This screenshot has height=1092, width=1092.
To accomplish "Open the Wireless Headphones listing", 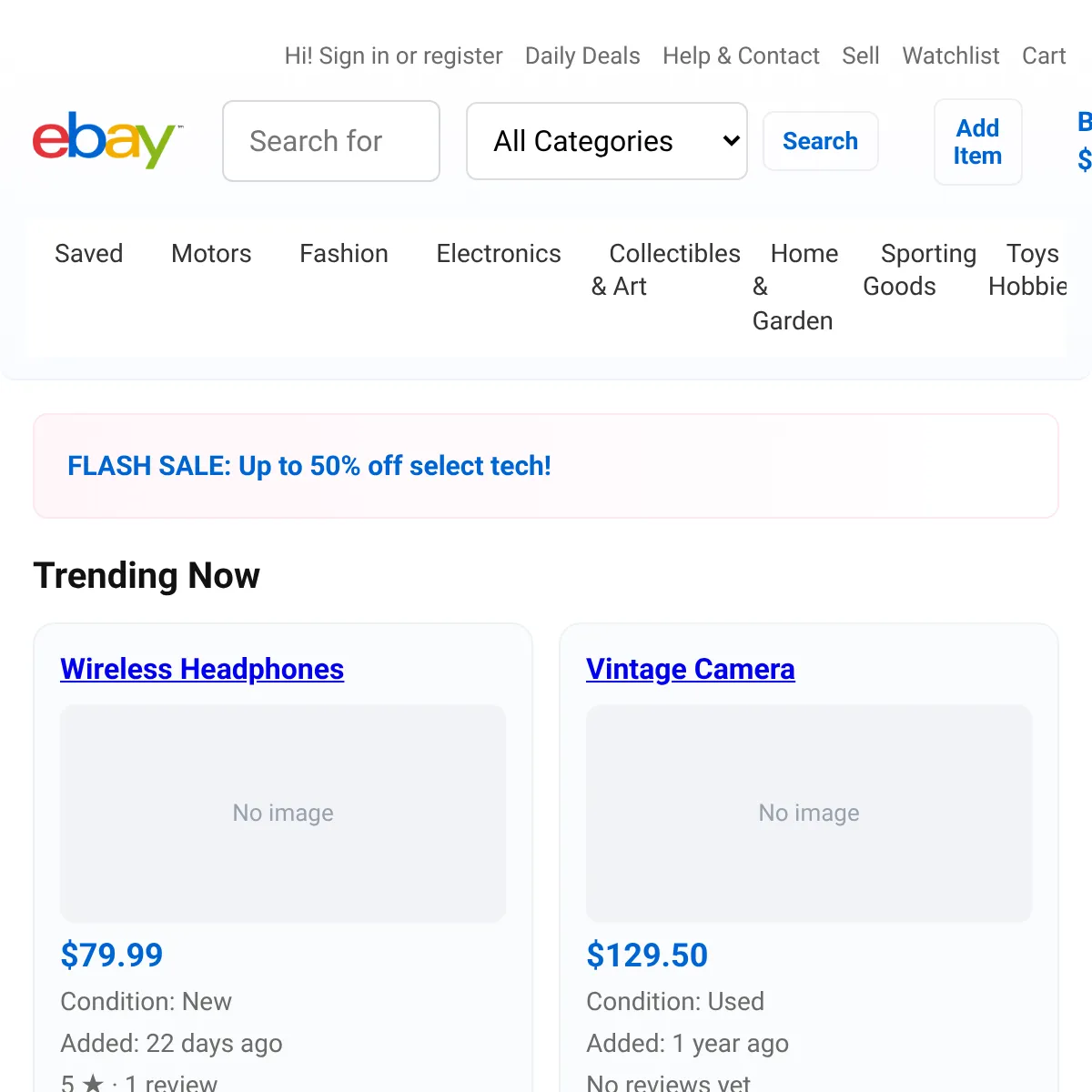I will click(x=202, y=669).
